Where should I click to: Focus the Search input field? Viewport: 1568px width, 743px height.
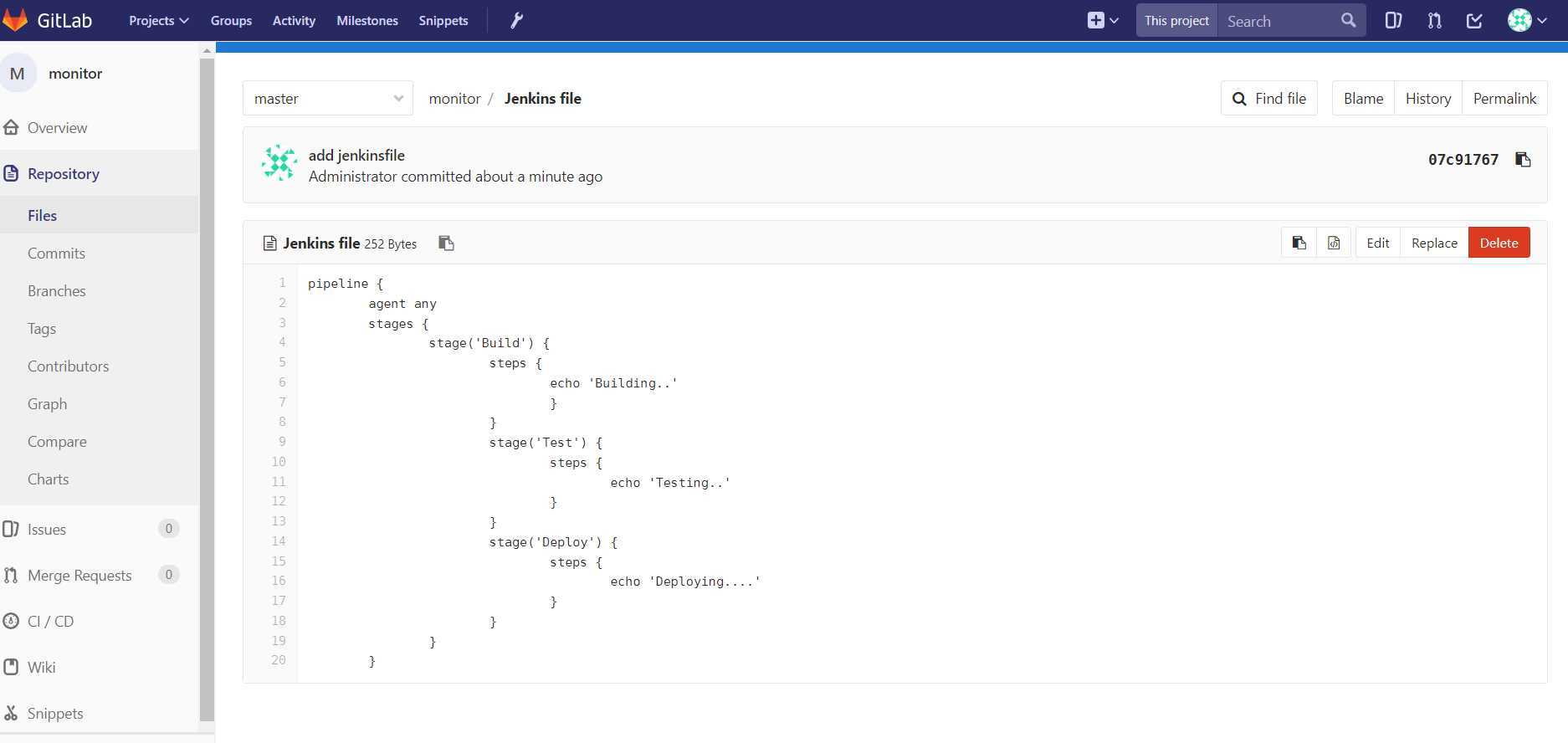pyautogui.click(x=1278, y=21)
